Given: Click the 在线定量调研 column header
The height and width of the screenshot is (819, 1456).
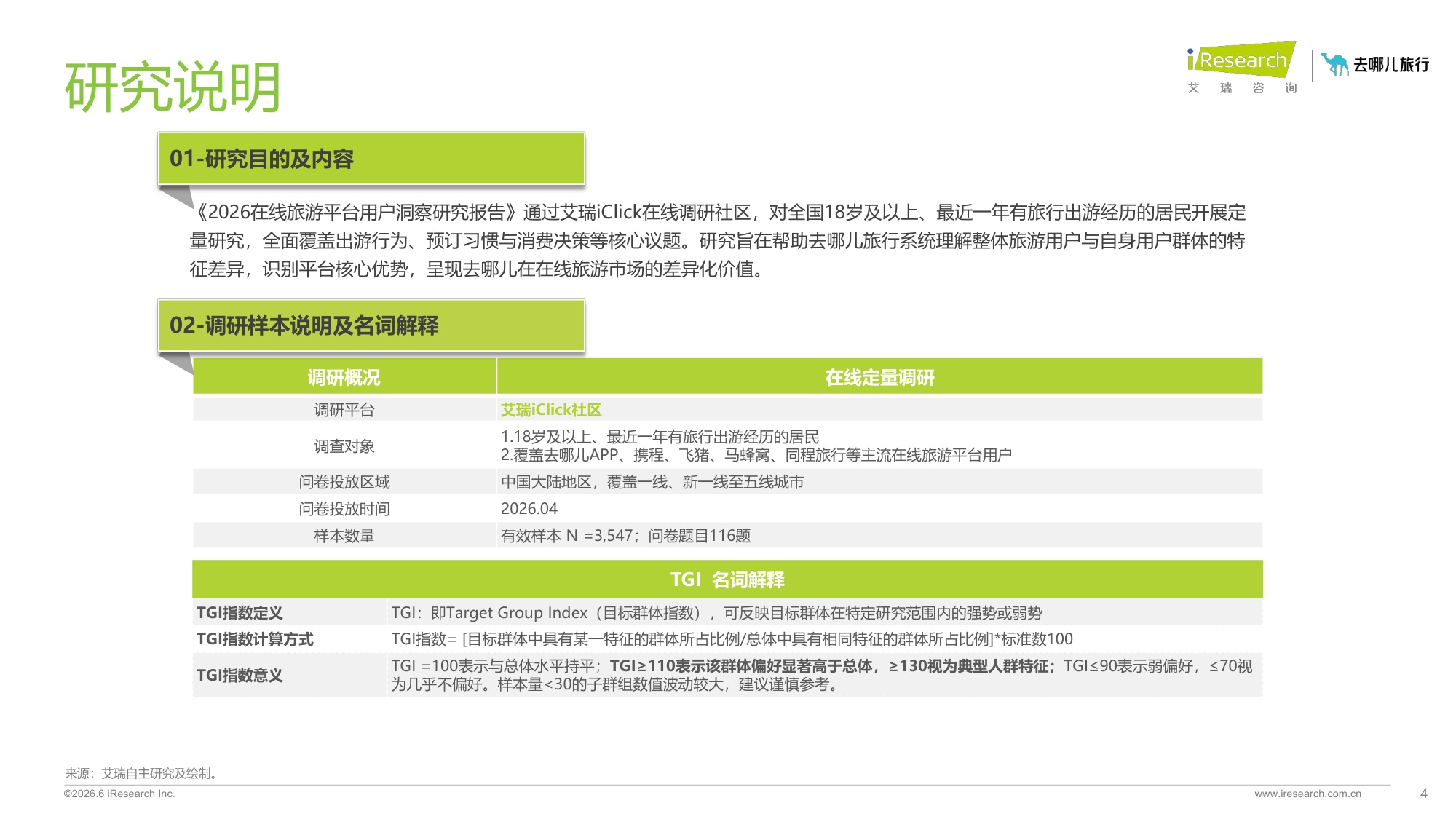Looking at the screenshot, I should point(879,377).
